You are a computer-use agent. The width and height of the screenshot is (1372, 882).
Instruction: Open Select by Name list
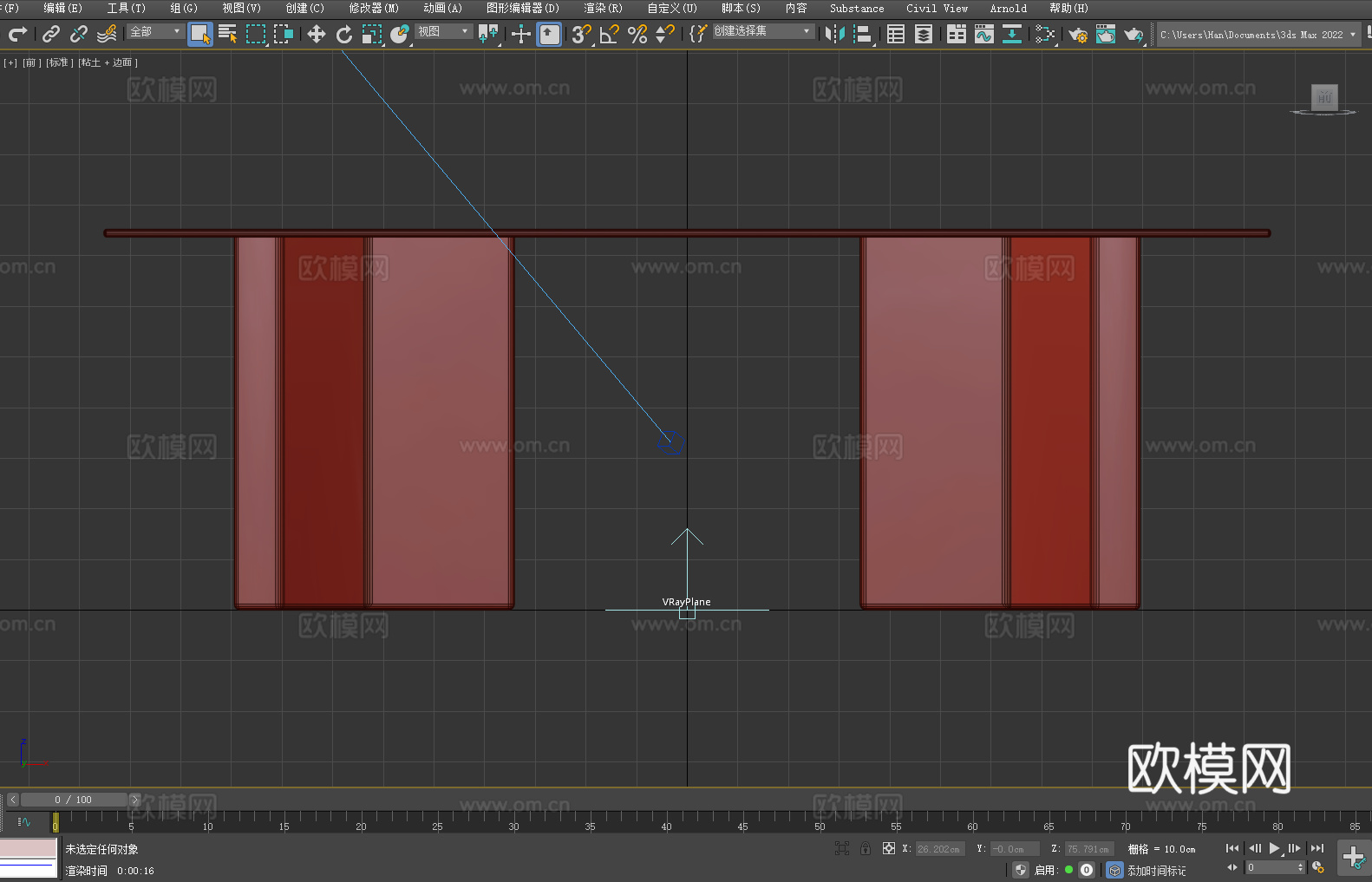tap(228, 34)
